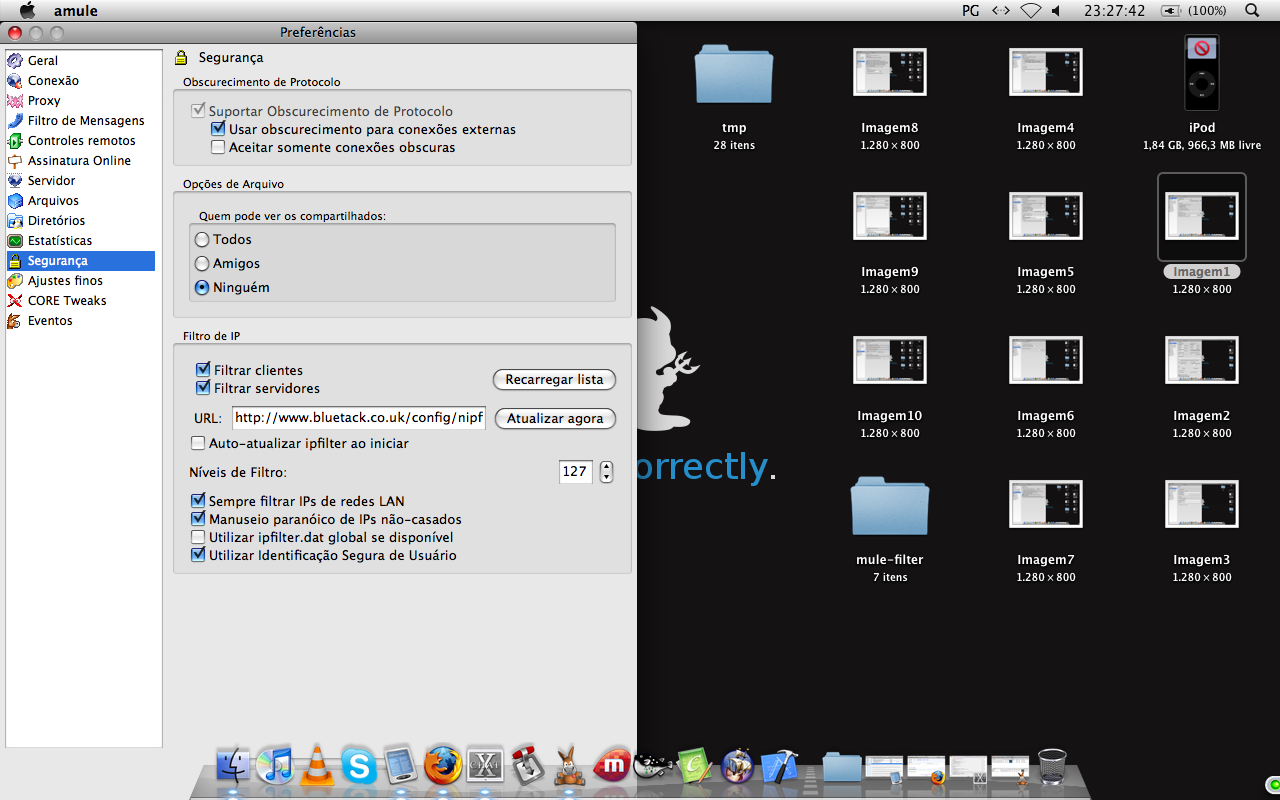1280x800 pixels.
Task: Increase the filter level stepper
Action: [606, 466]
